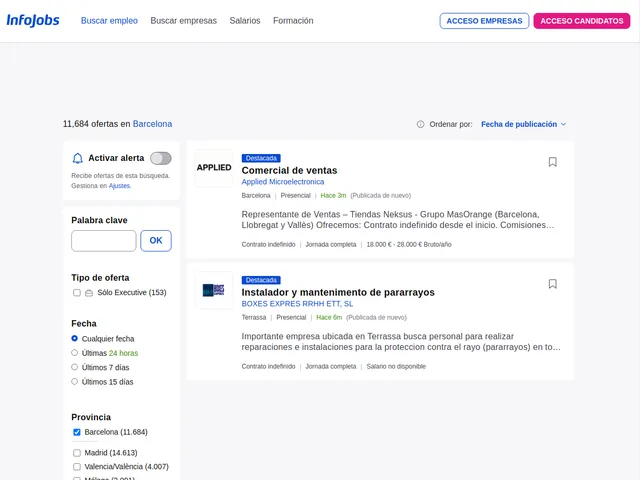Screen dimensions: 640x480
Task: Save the Instalador de pararrayos offer
Action: point(552,284)
